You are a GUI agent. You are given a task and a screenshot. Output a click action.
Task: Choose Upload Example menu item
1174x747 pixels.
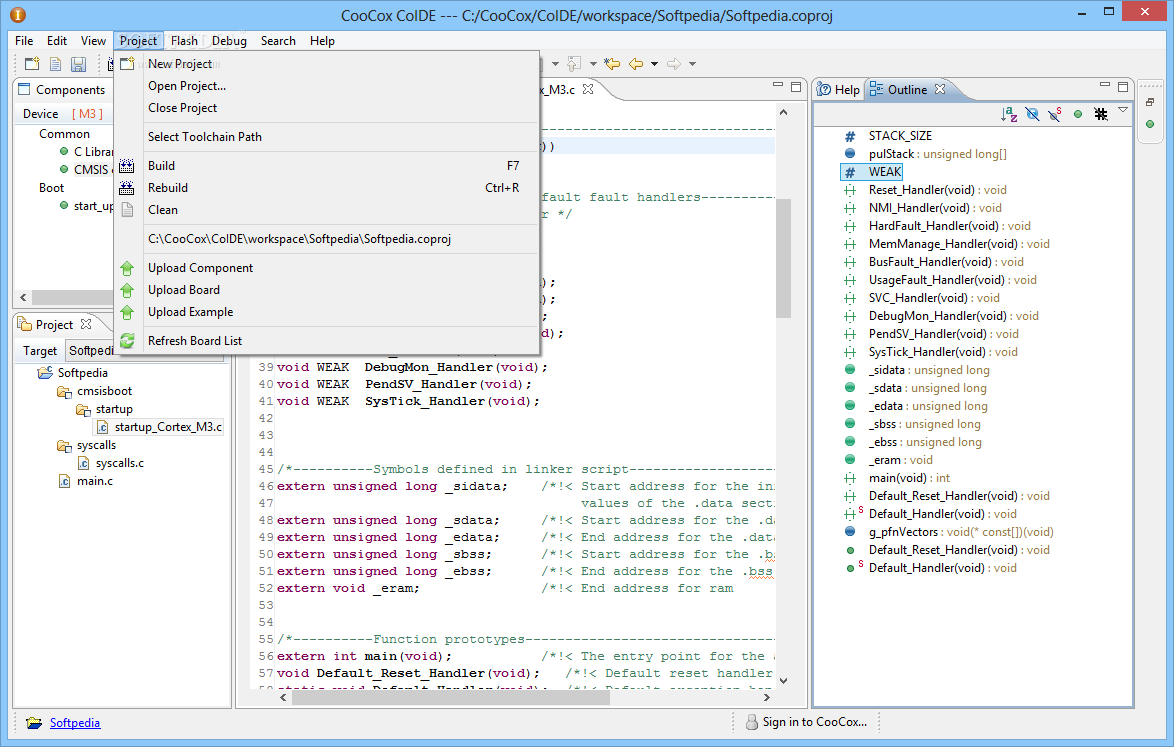point(326,312)
